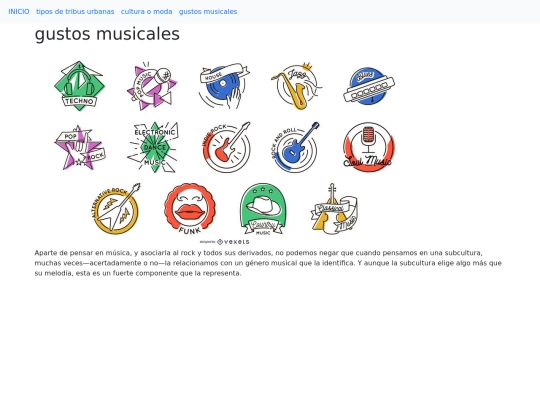This screenshot has width=540, height=405.
Task: Click paragraph starting 'Aparte de pensar en música'
Action: tap(268, 263)
